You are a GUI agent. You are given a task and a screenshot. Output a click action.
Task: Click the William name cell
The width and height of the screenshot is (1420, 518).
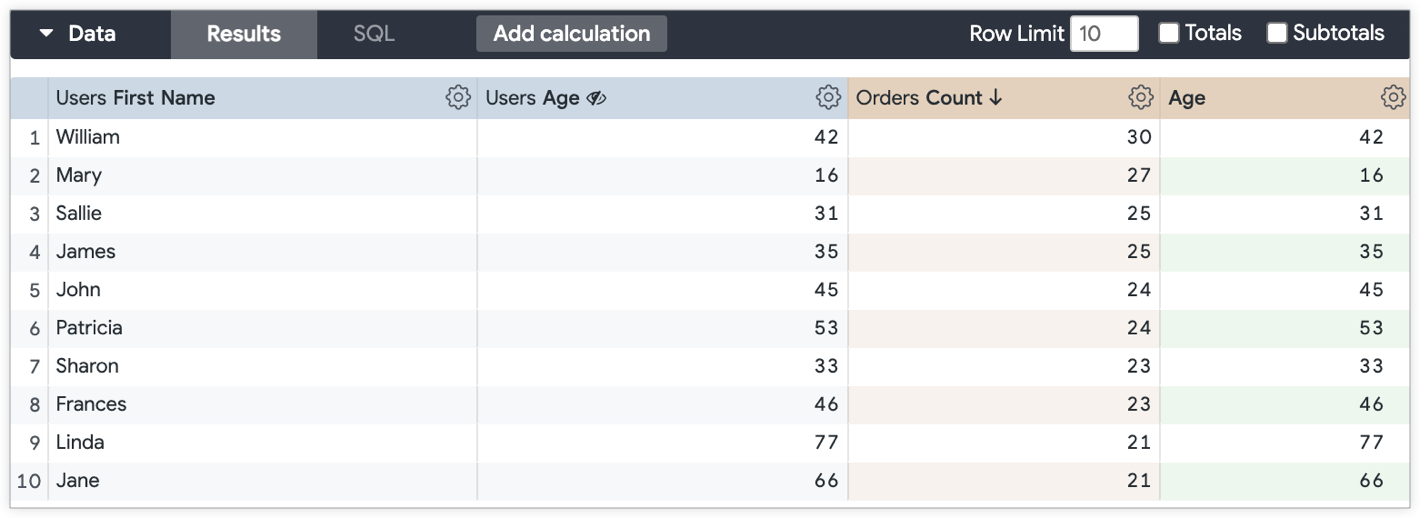pyautogui.click(x=88, y=137)
